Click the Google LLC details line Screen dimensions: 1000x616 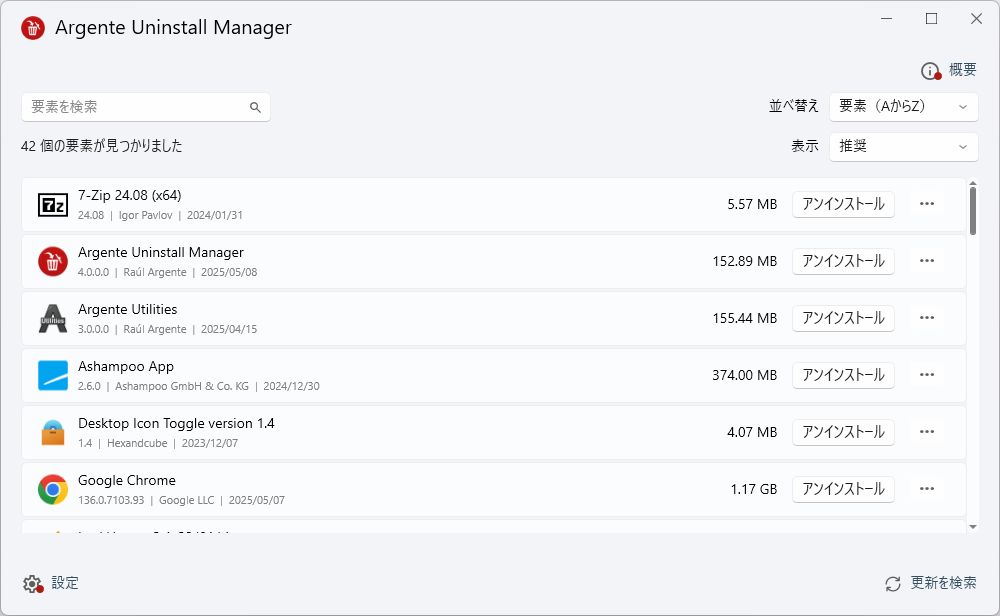[x=181, y=501]
